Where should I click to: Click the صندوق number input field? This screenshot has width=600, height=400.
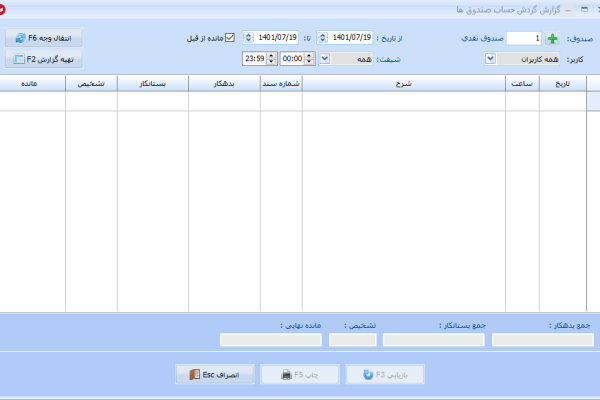tap(524, 38)
